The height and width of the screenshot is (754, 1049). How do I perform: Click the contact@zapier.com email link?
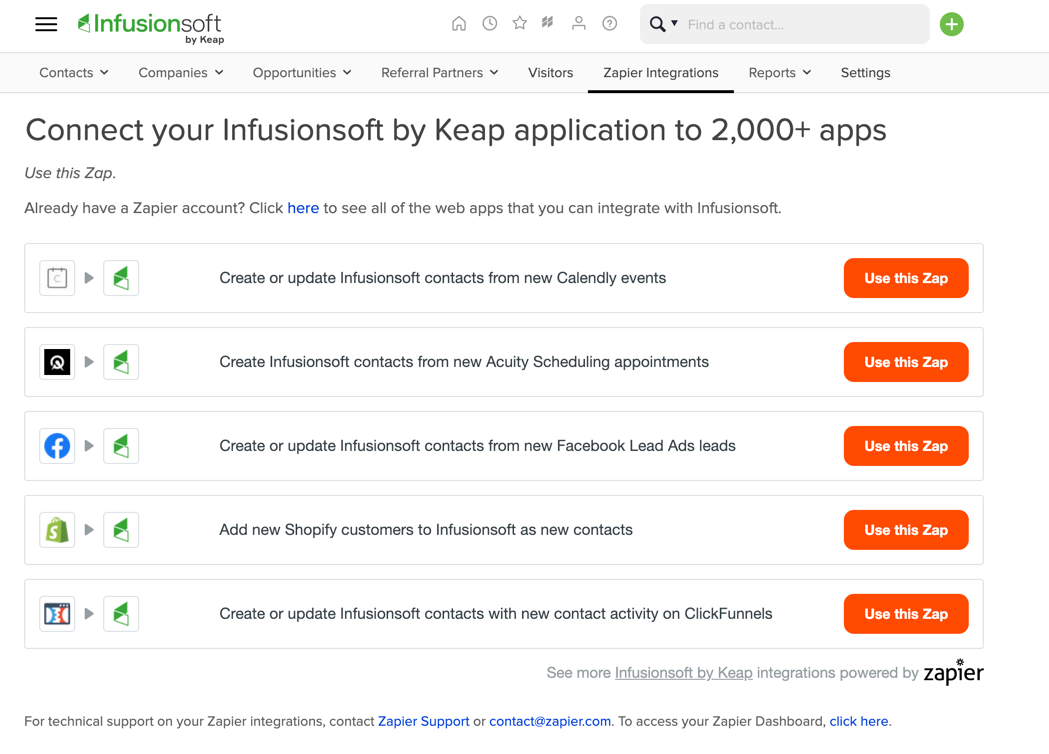[x=550, y=721]
